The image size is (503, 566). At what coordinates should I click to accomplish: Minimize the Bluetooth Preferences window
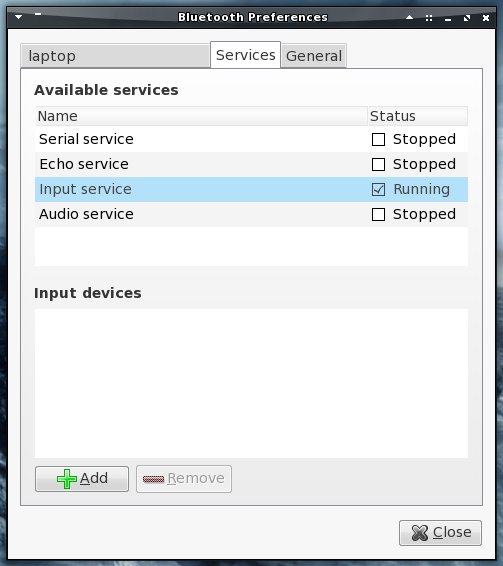[448, 19]
